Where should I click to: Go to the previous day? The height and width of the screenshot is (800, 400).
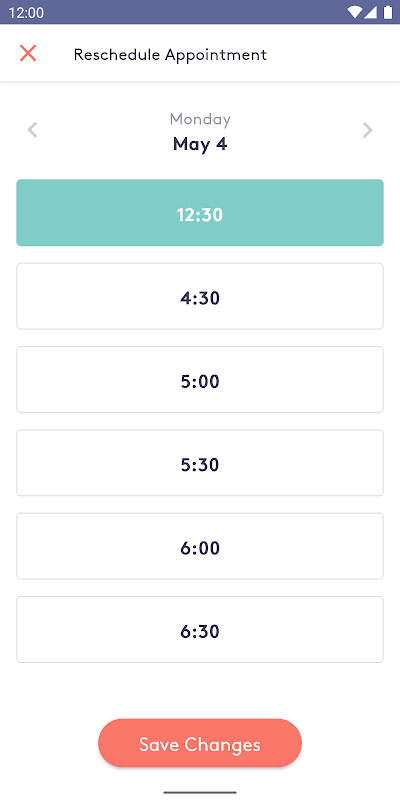click(32, 130)
